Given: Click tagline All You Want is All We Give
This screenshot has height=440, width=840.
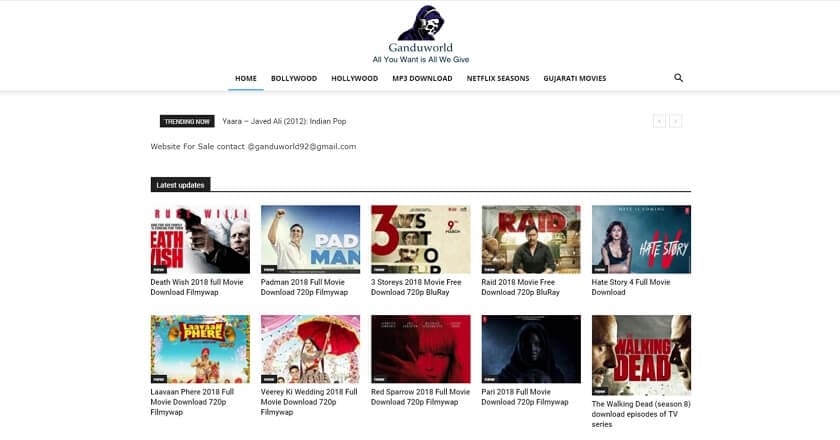Looking at the screenshot, I should pos(421,59).
